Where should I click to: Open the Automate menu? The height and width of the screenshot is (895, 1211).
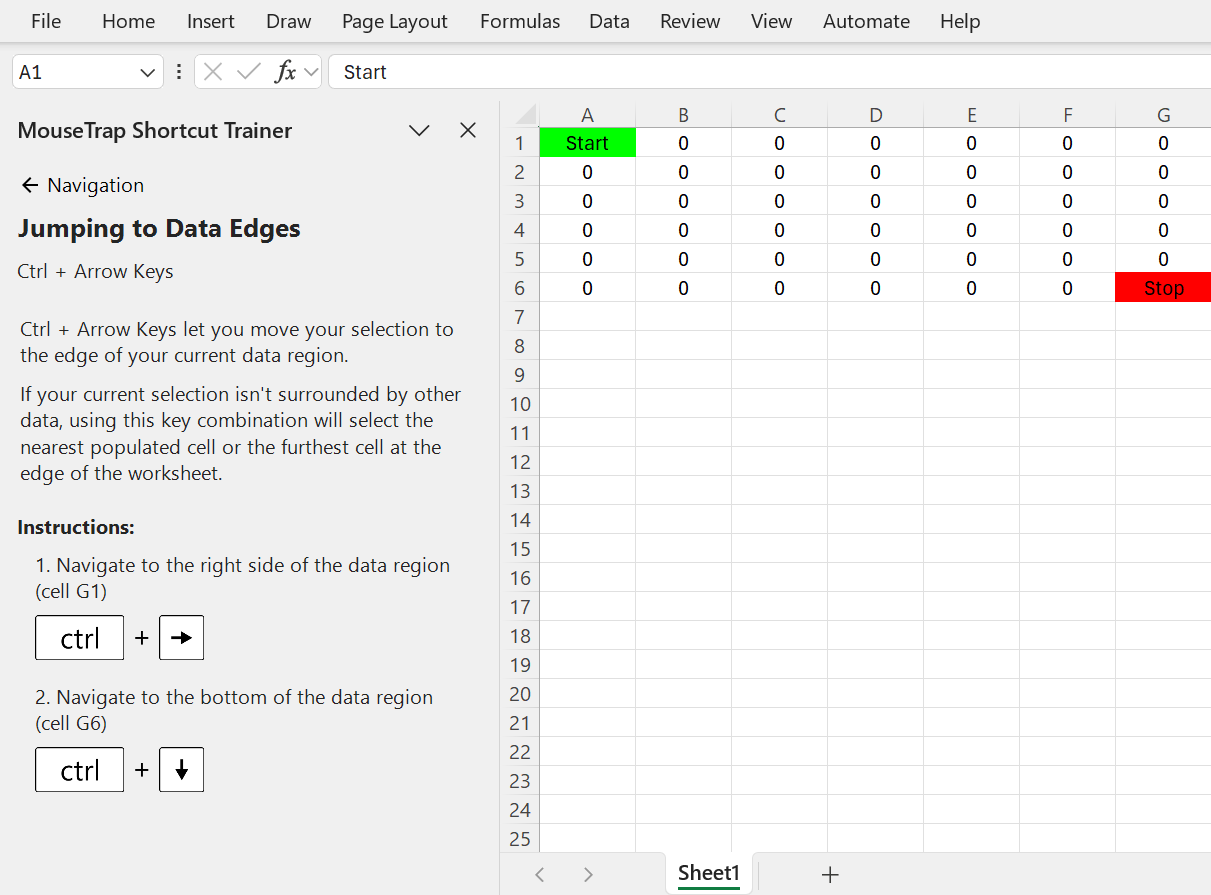point(866,21)
